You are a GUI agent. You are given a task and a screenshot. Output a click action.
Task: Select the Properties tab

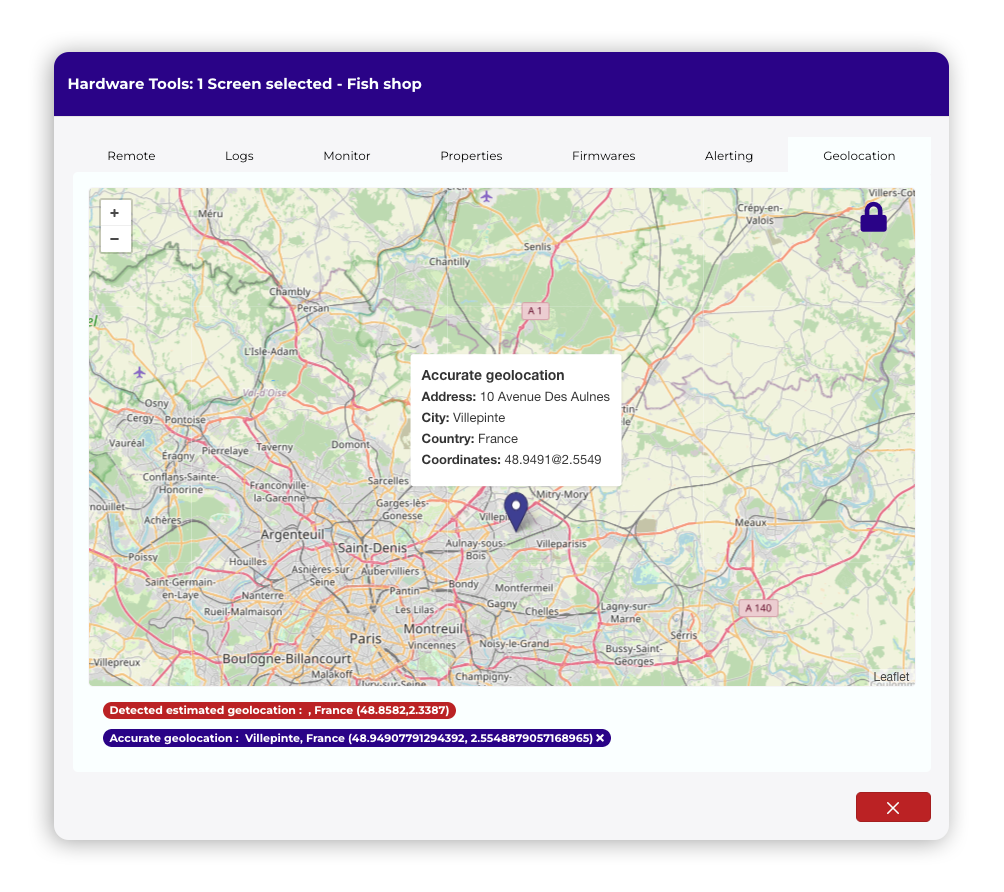pos(471,156)
